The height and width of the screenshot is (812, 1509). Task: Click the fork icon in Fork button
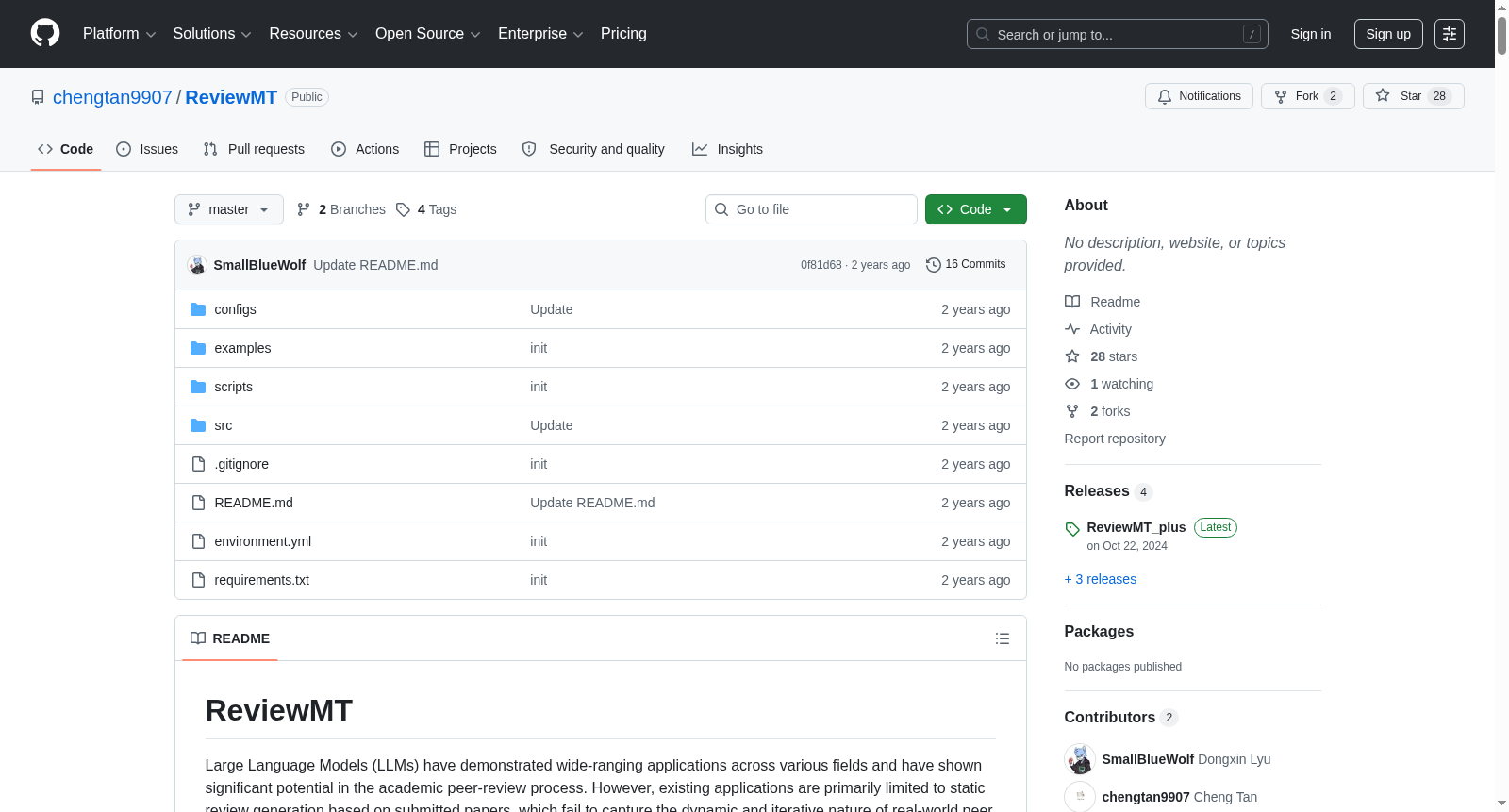coord(1281,96)
